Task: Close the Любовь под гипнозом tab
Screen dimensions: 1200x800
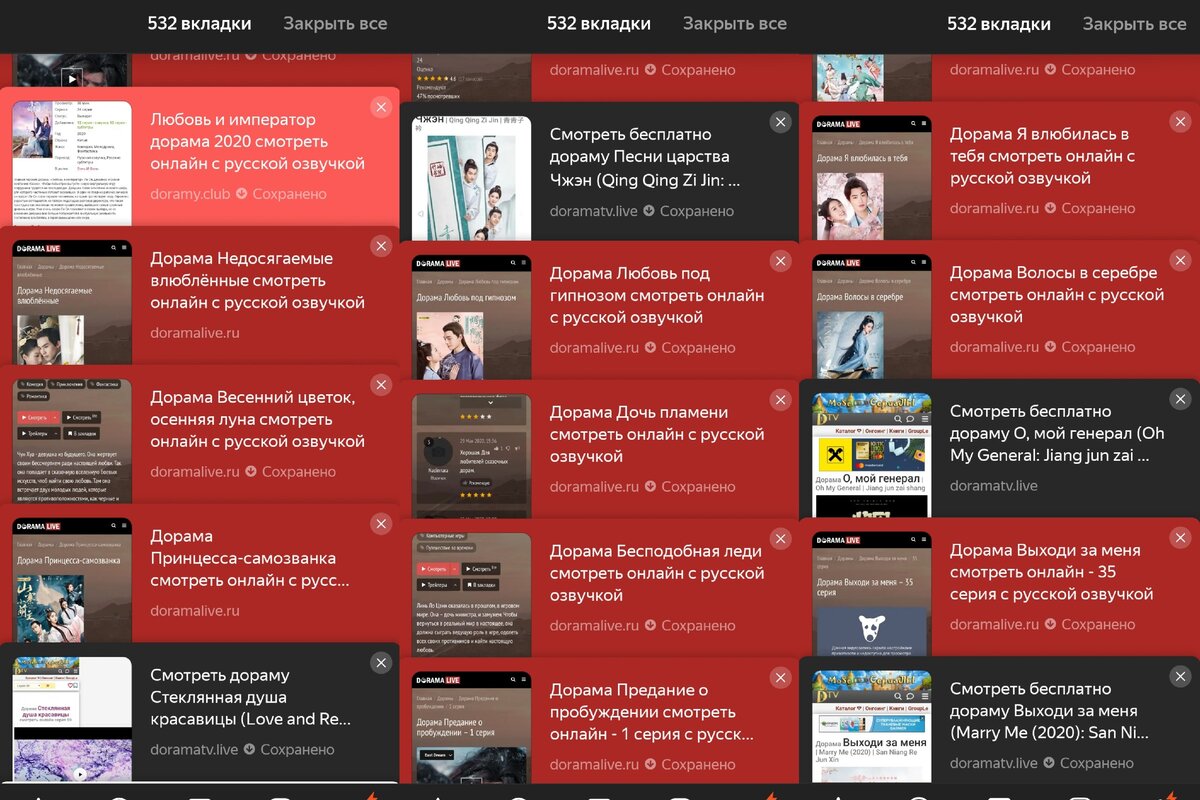Action: click(x=780, y=261)
